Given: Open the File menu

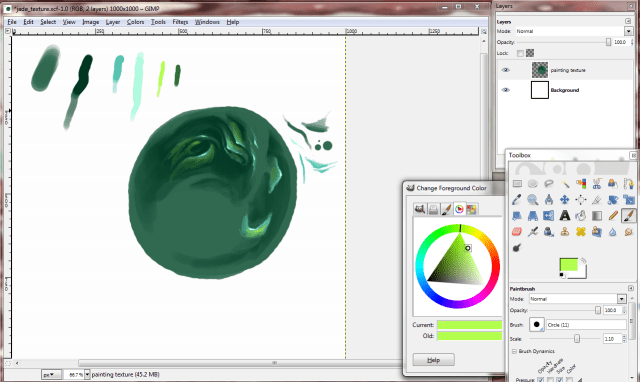Looking at the screenshot, I should coord(12,22).
